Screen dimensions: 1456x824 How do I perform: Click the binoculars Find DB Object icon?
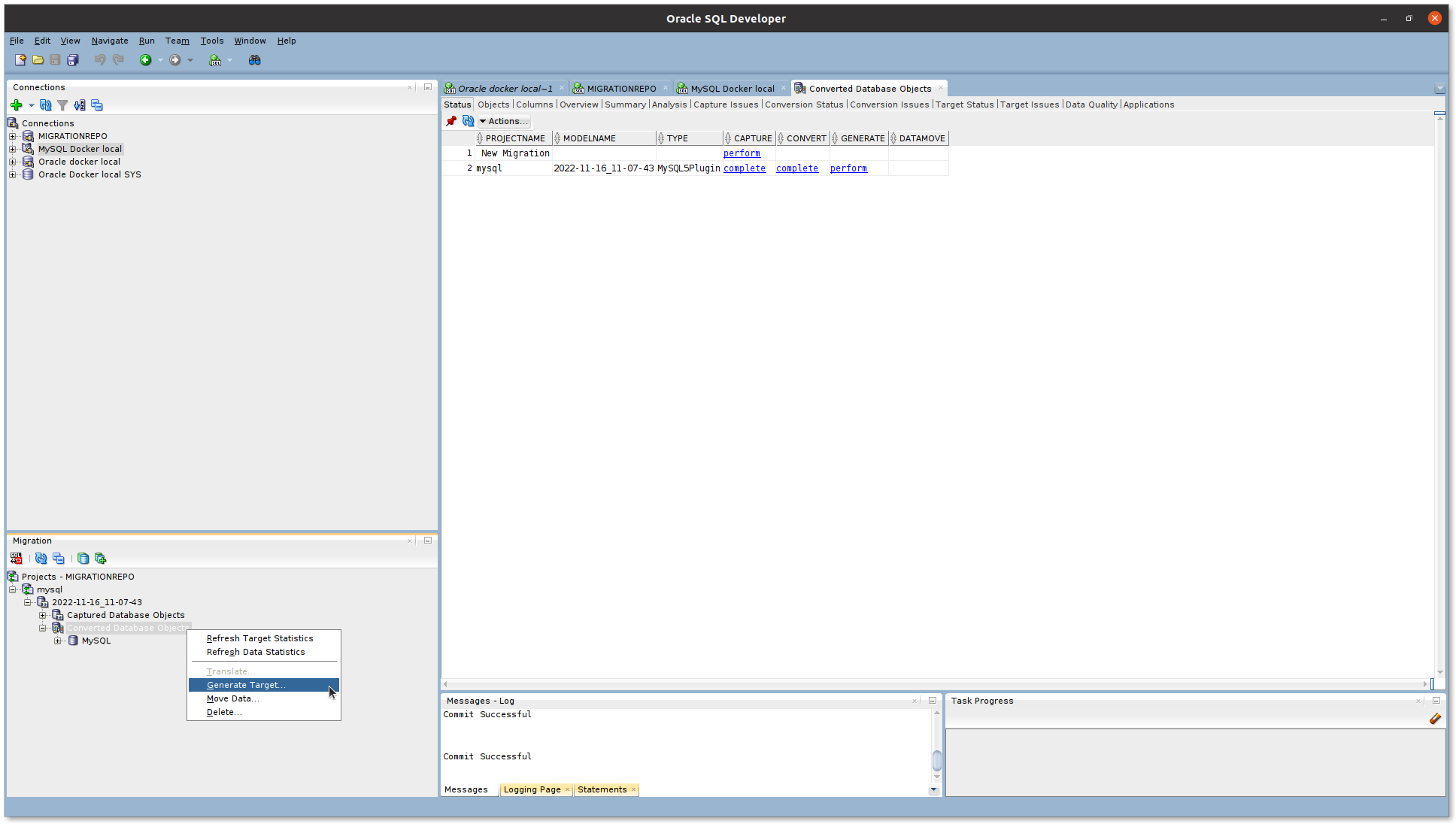click(x=254, y=60)
